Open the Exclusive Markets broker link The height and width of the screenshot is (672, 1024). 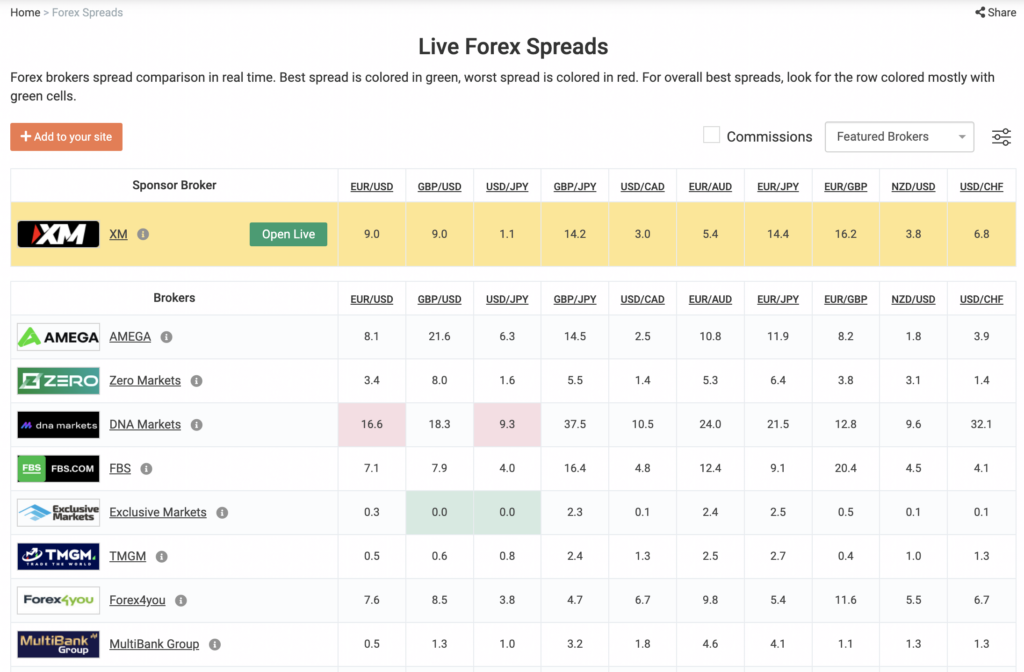point(158,513)
